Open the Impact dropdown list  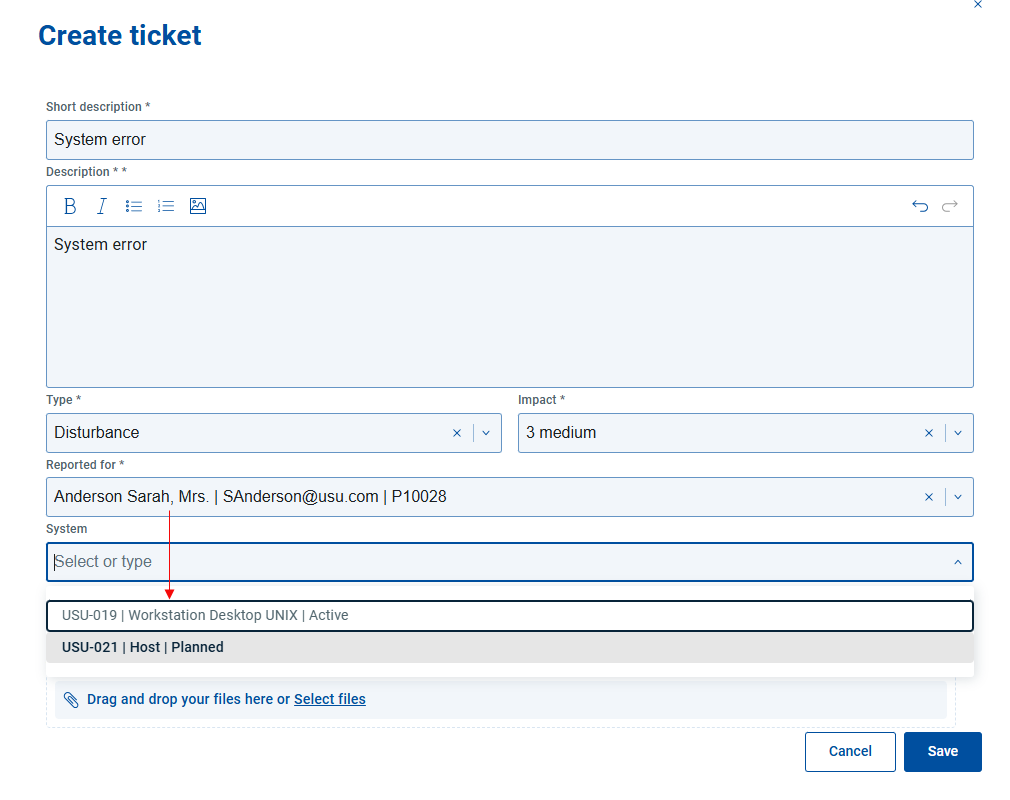click(958, 433)
